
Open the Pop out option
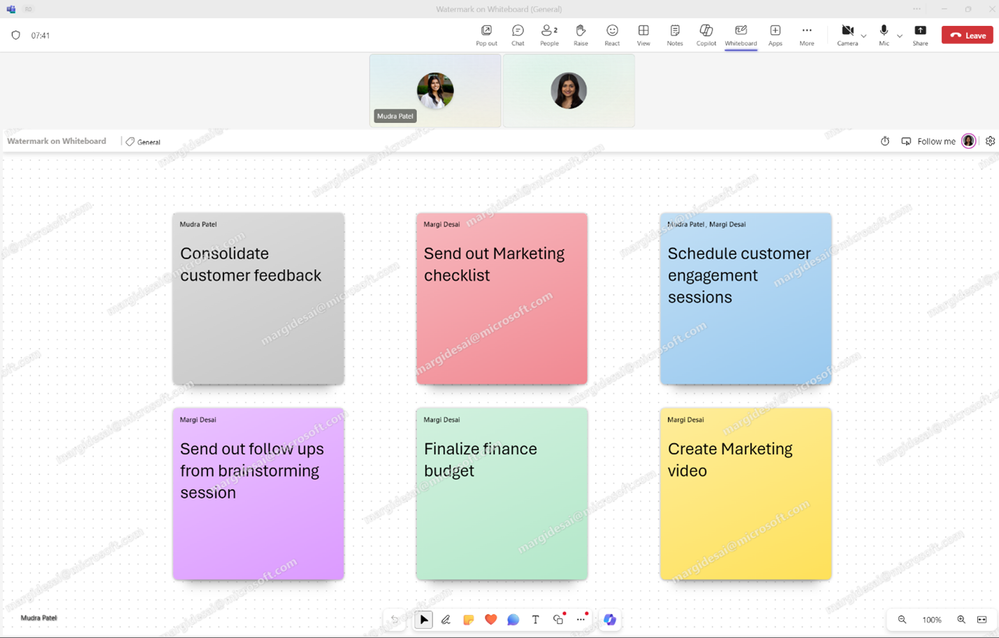[x=486, y=35]
